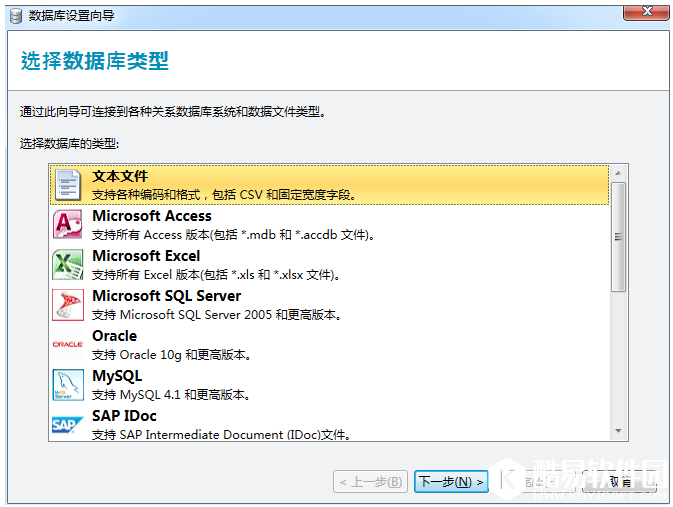Close the database setup wizard window
Image resolution: width=673 pixels, height=507 pixels.
pos(646,12)
